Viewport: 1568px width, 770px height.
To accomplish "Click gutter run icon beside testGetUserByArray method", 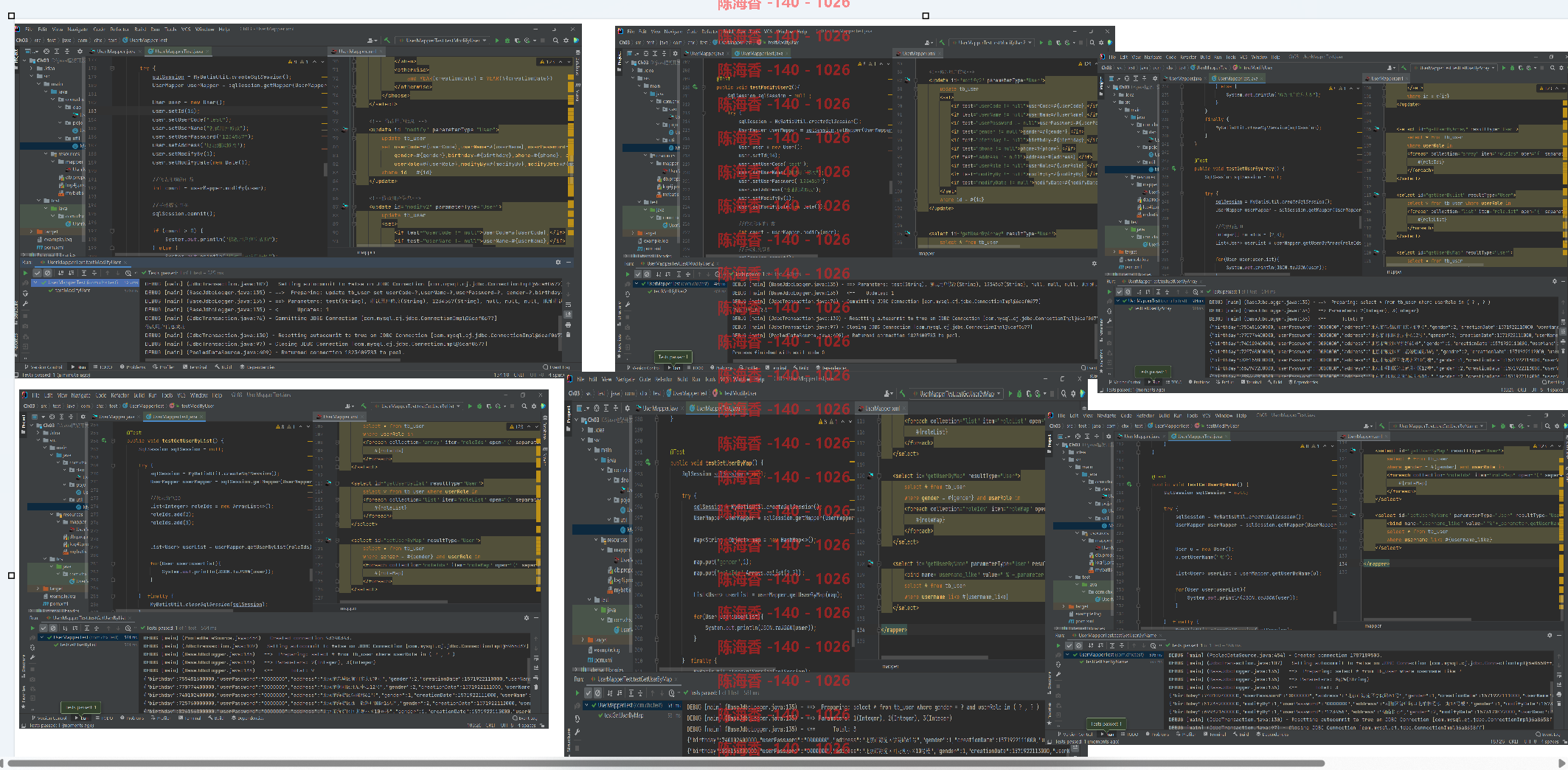I will coord(1174,168).
